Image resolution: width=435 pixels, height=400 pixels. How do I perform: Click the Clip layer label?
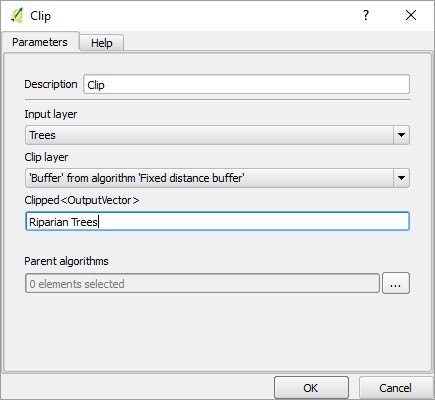[x=46, y=157]
